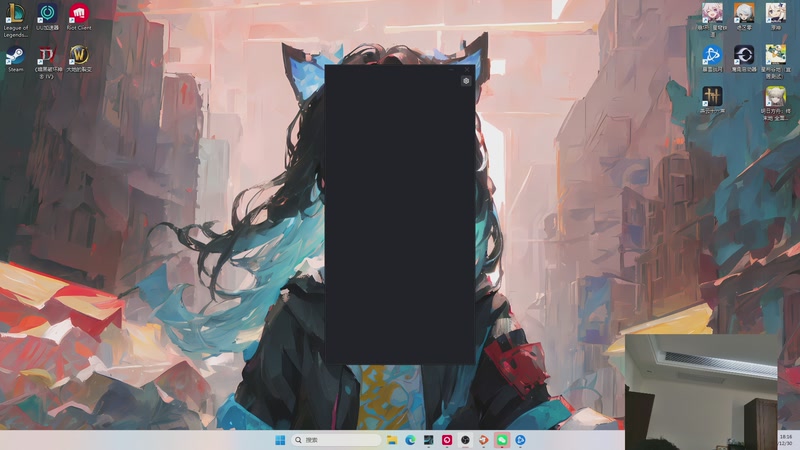Open the white-haired character on orange shortcut
The width and height of the screenshot is (800, 450).
(744, 17)
